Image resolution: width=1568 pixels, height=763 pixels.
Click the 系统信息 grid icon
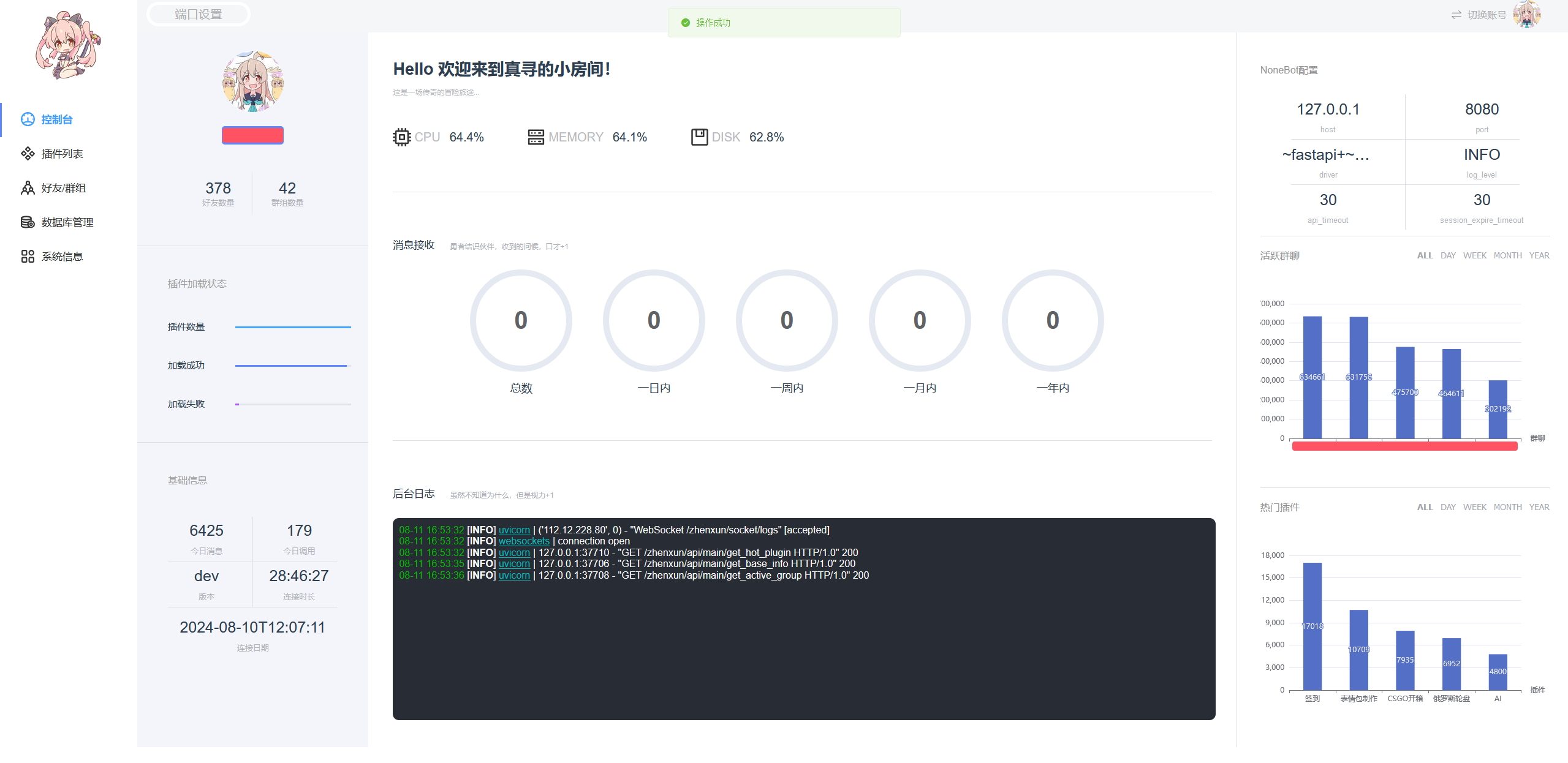[x=28, y=257]
